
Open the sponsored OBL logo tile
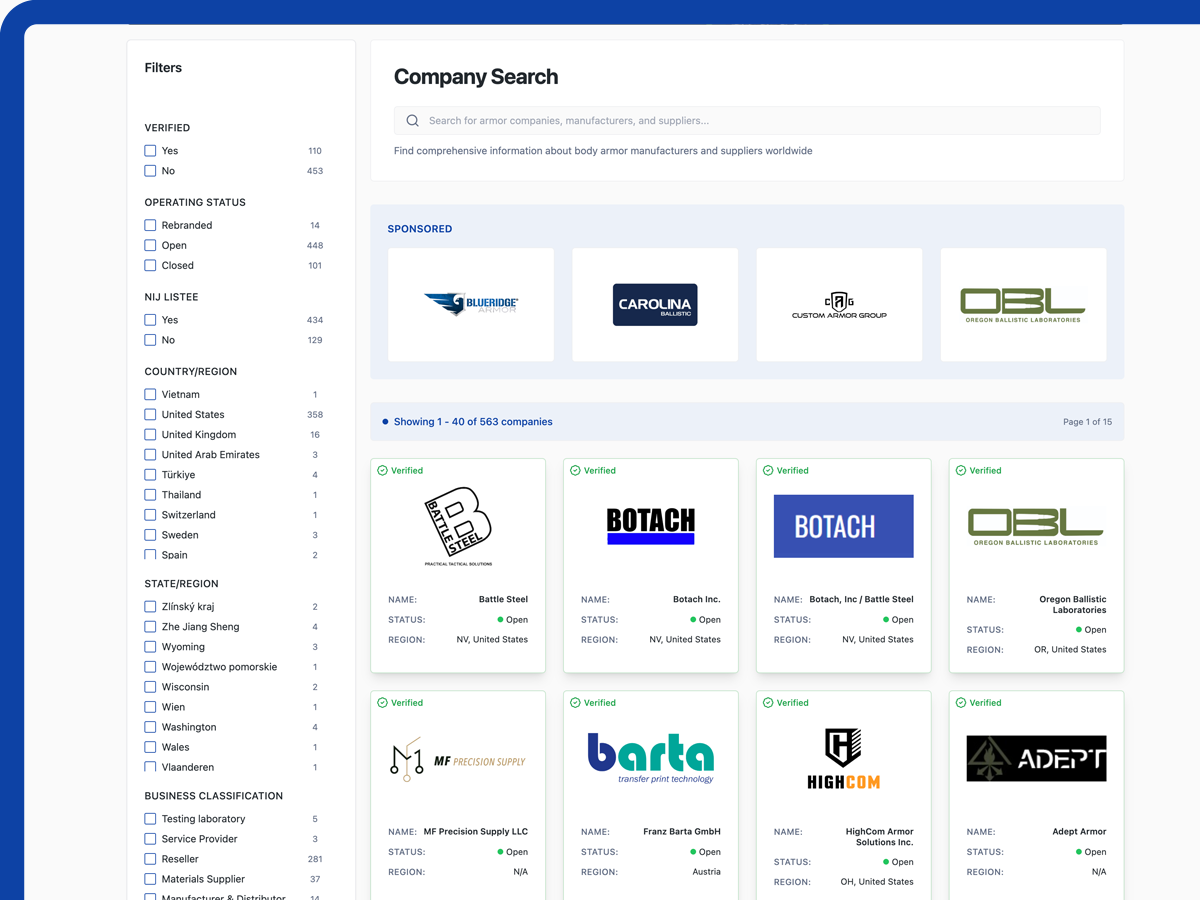[x=1023, y=305]
